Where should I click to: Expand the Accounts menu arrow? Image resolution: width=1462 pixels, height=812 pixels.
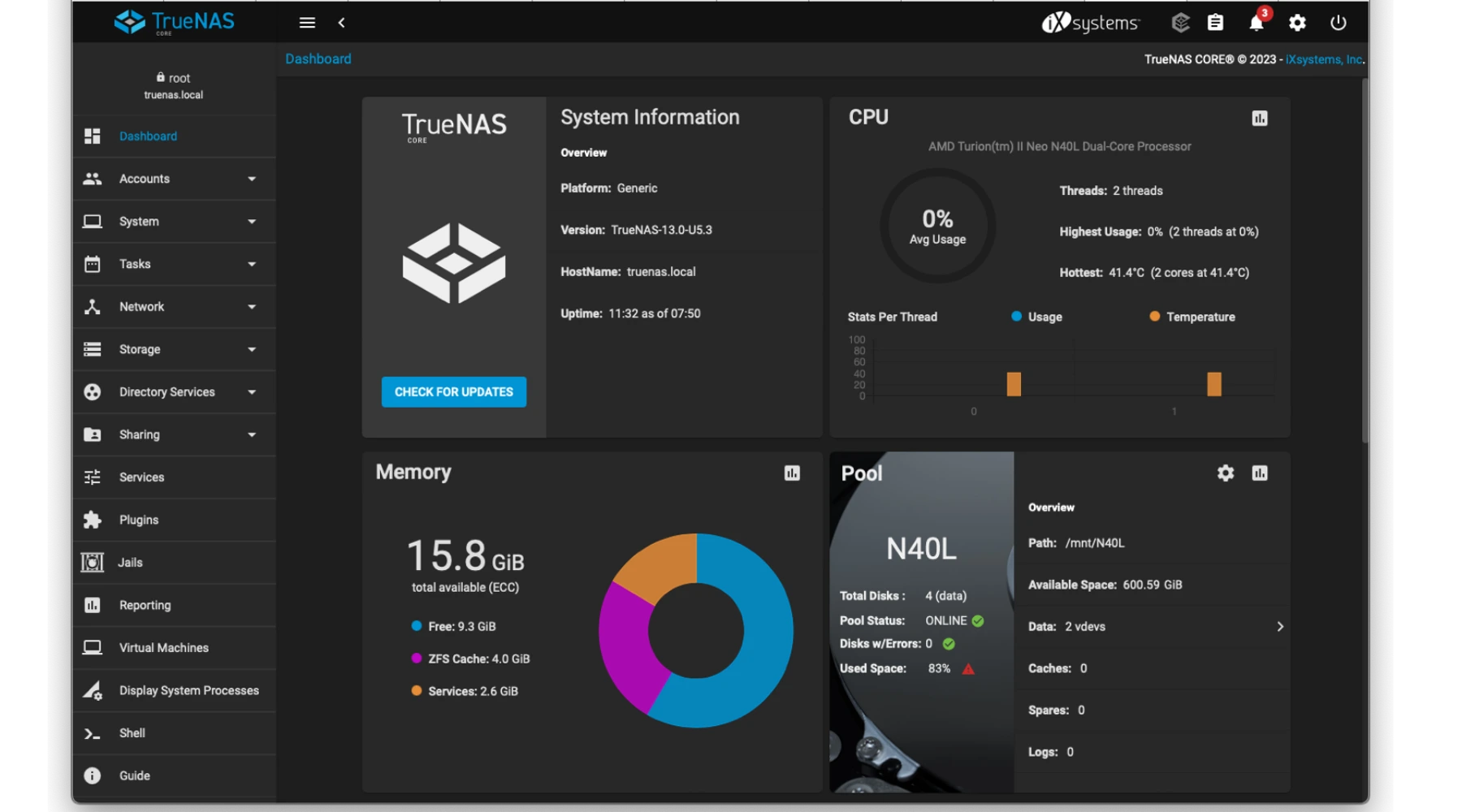(x=252, y=179)
